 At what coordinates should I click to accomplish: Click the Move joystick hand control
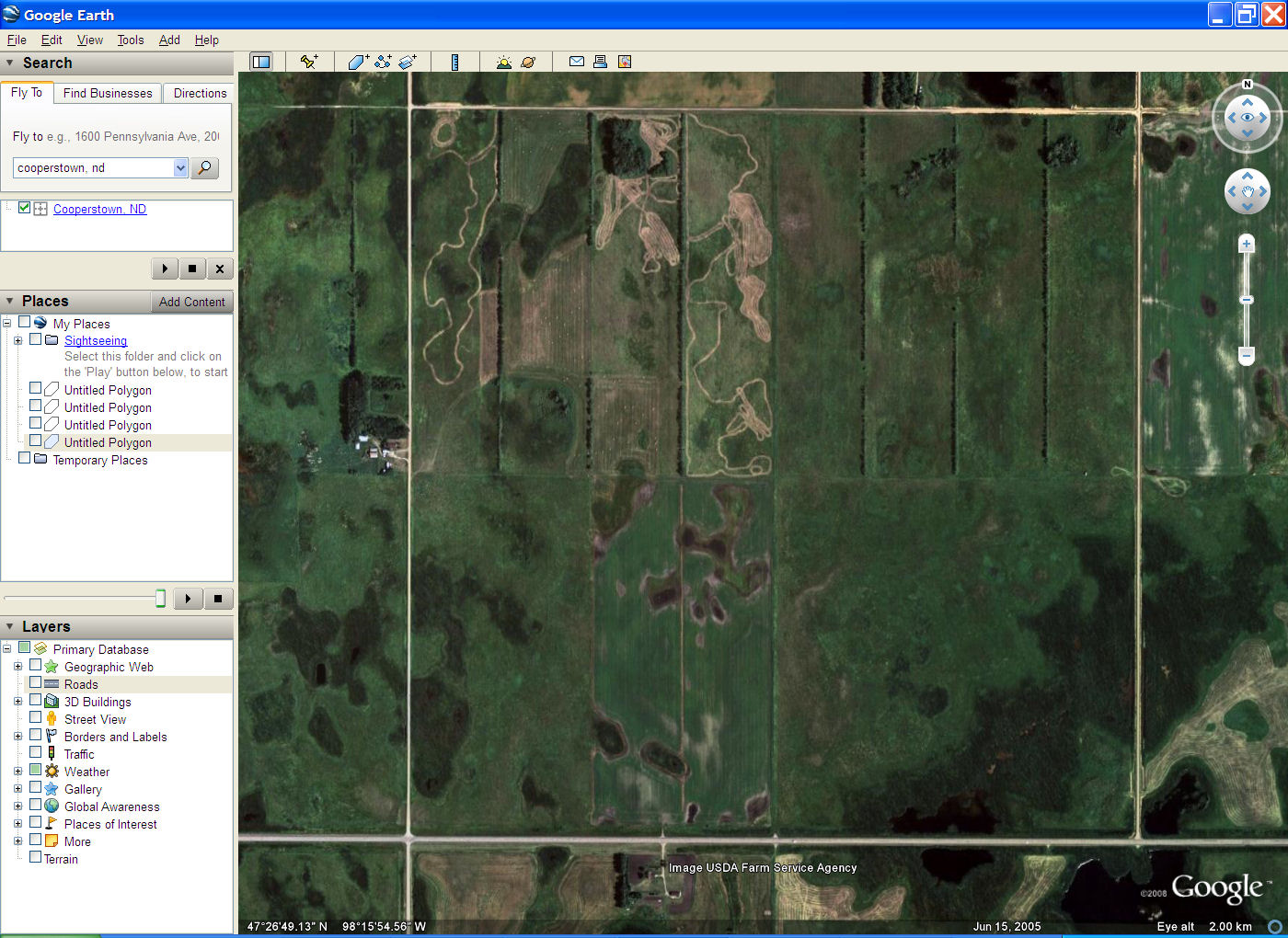tap(1248, 192)
